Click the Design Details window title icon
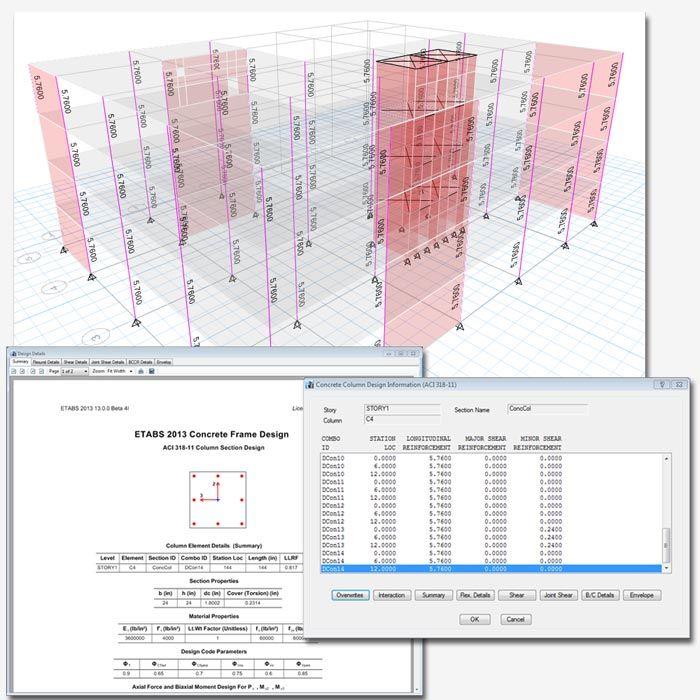Viewport: 700px width, 700px height. [13, 354]
